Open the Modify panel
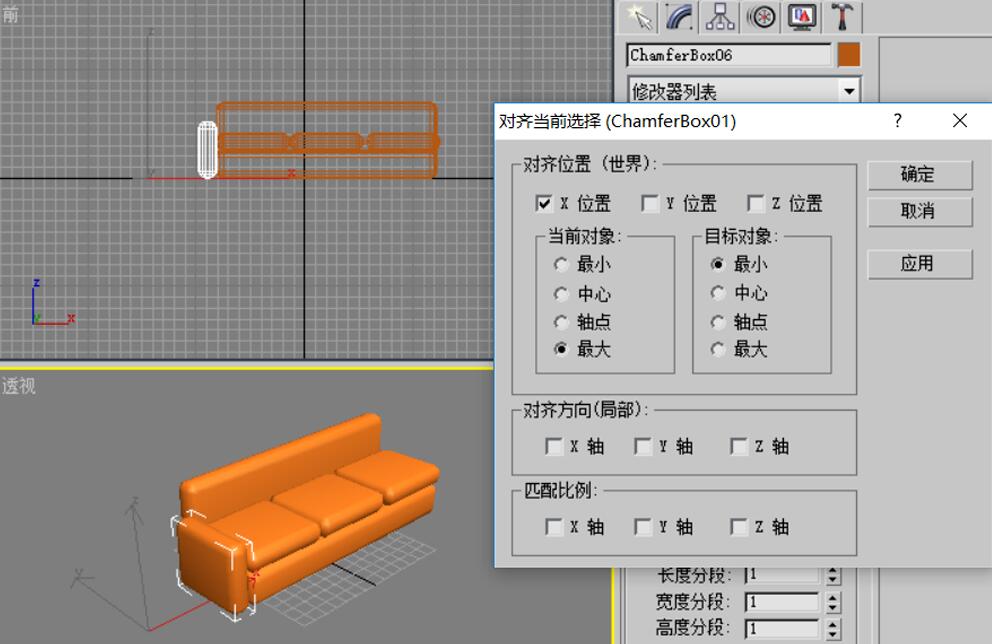The image size is (992, 644). tap(678, 17)
